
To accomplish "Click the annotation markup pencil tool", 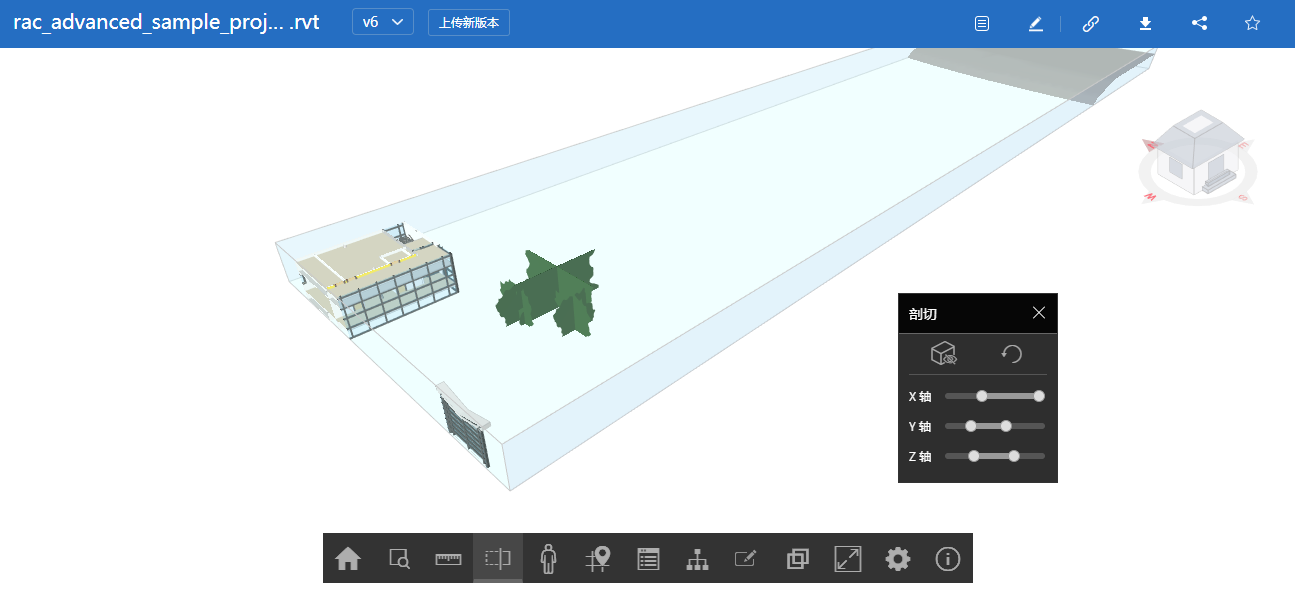I will pyautogui.click(x=746, y=559).
